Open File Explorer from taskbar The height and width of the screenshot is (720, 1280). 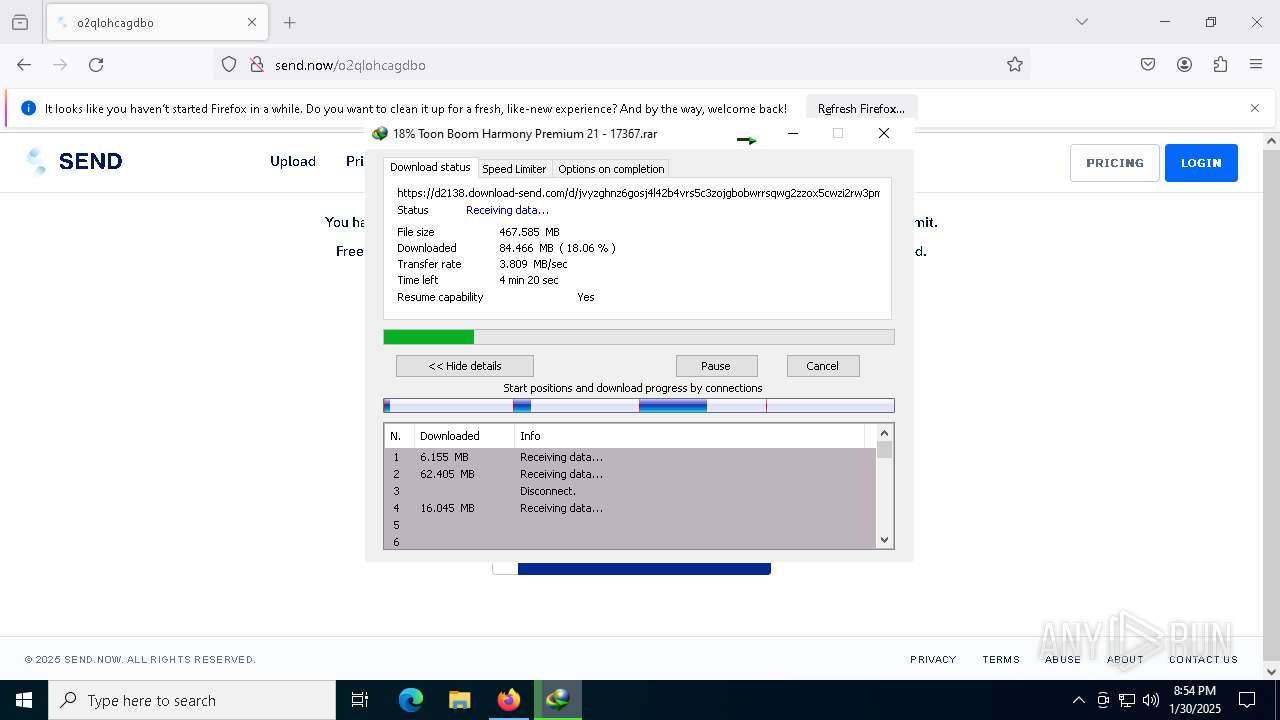[x=459, y=700]
